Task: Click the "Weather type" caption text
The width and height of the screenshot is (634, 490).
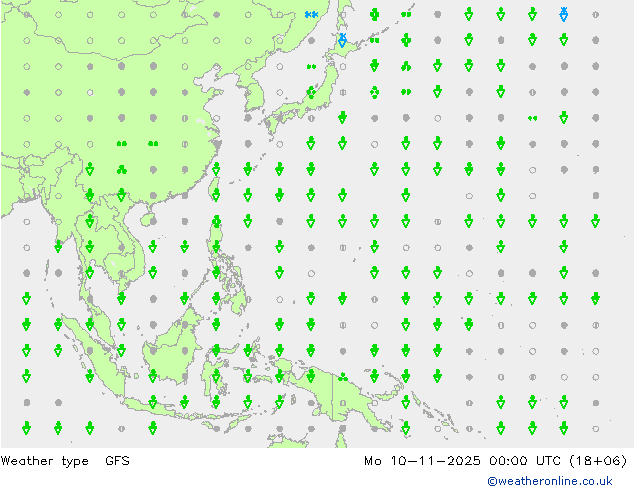Action: click(x=45, y=461)
